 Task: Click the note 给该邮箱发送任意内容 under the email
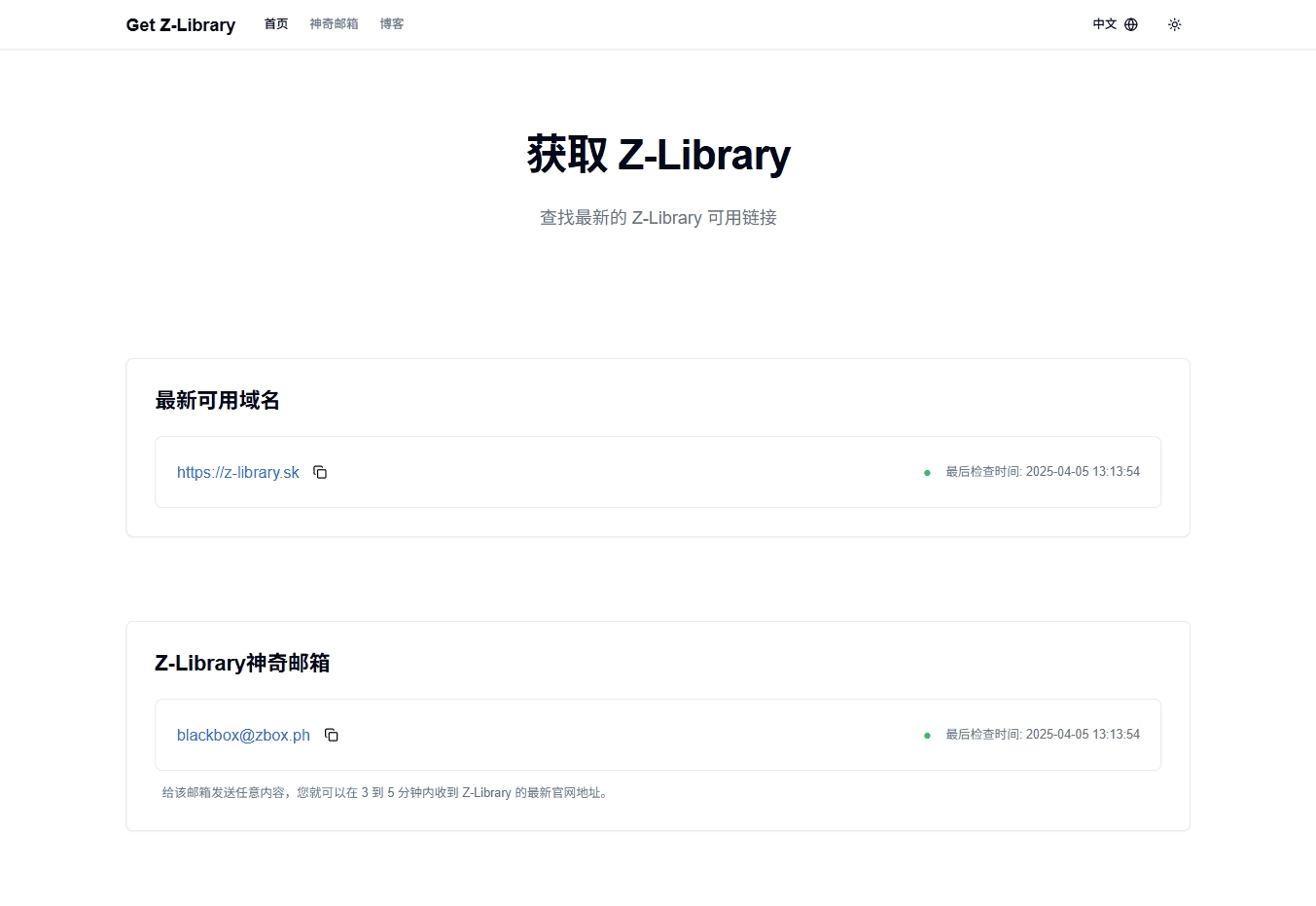(387, 793)
